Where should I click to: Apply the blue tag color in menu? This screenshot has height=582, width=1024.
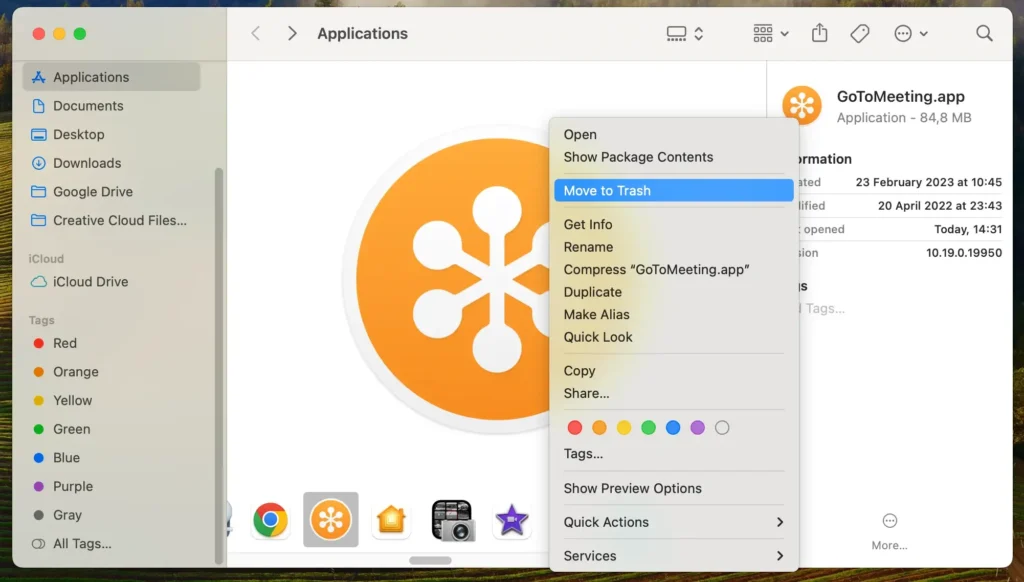673,428
